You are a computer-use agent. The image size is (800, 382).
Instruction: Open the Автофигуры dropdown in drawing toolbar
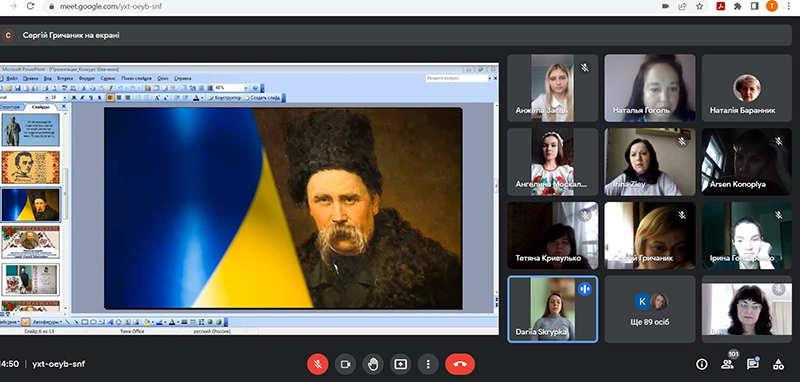(47, 322)
